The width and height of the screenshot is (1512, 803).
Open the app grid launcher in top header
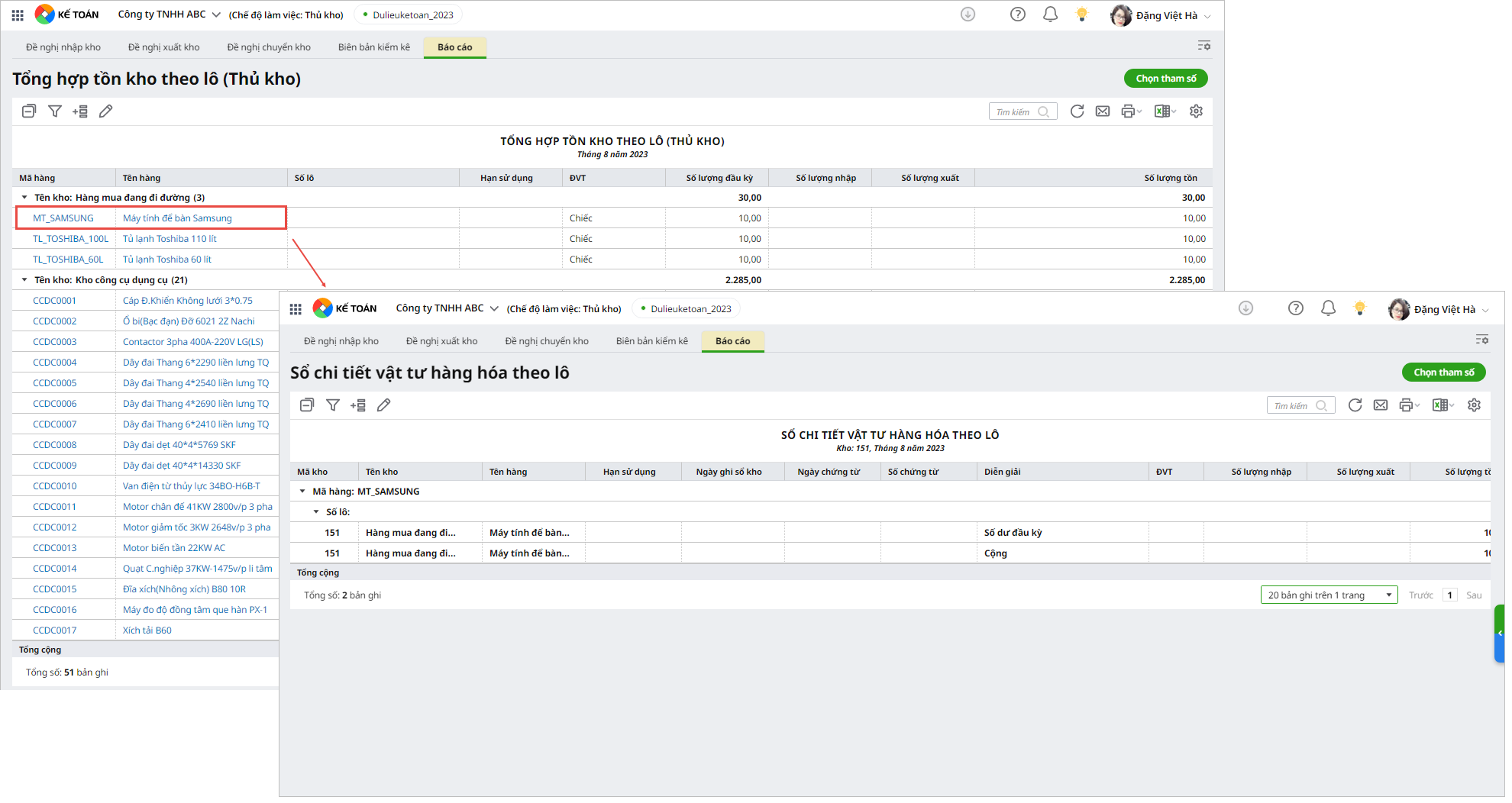point(18,15)
